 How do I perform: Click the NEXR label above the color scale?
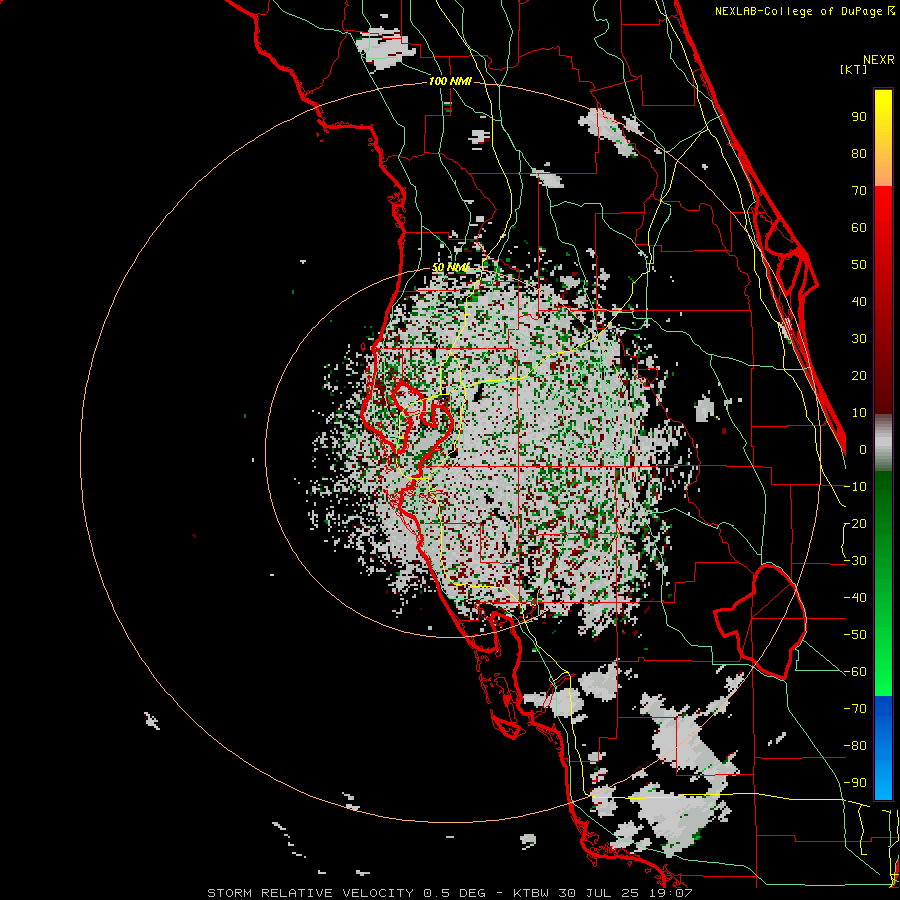point(878,60)
